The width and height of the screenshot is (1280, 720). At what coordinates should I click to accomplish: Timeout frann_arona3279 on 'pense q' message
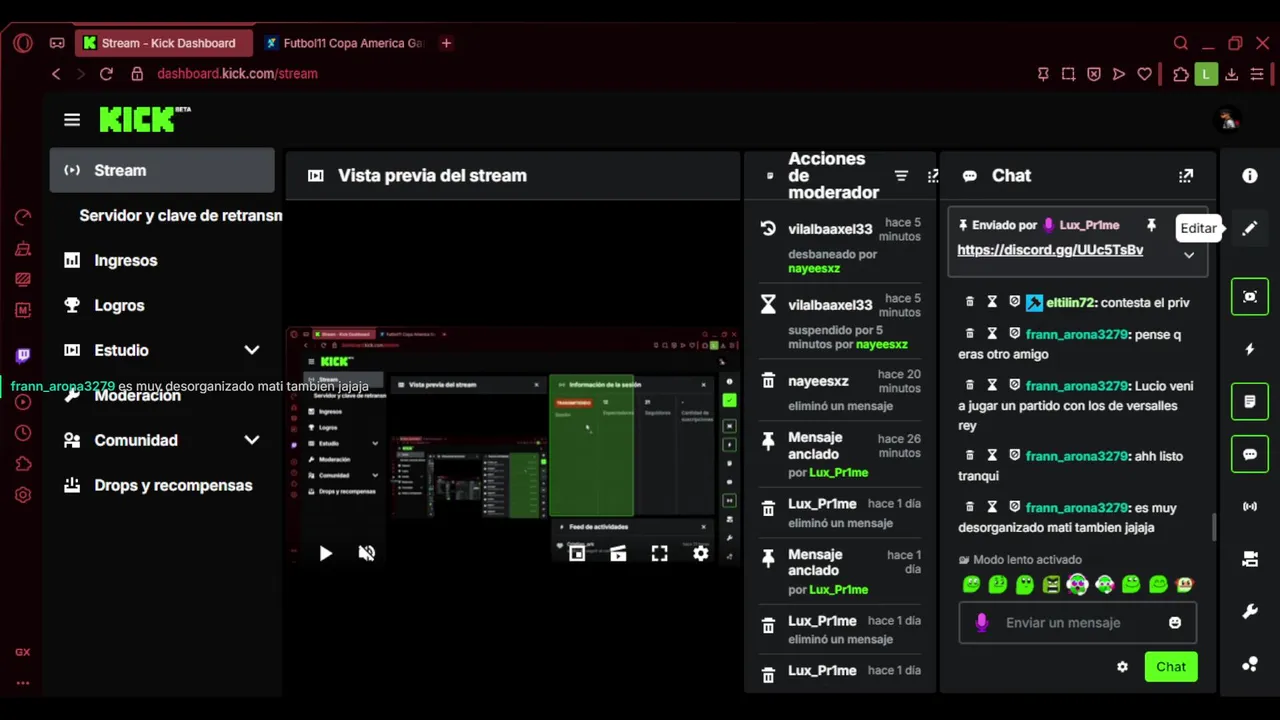point(992,334)
